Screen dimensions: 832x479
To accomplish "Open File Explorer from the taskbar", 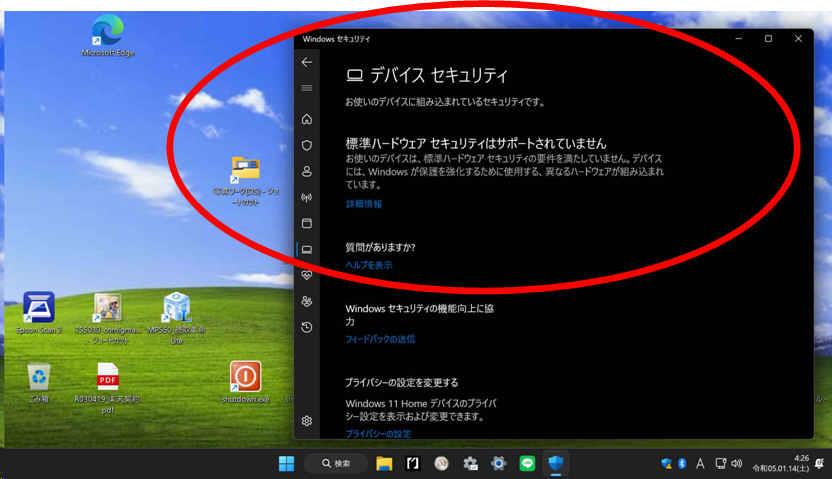I will coord(384,464).
